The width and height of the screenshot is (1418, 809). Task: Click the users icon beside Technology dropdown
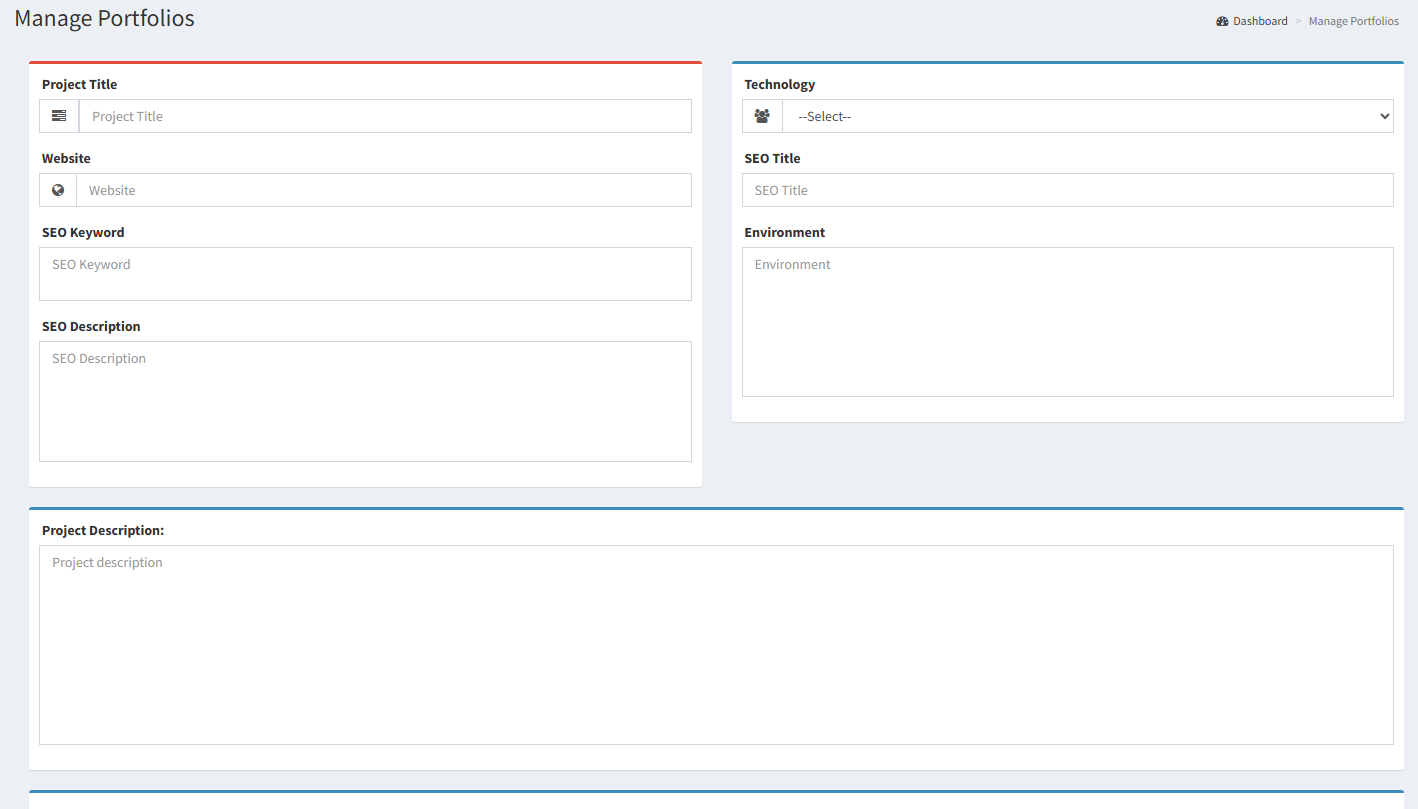pos(762,116)
